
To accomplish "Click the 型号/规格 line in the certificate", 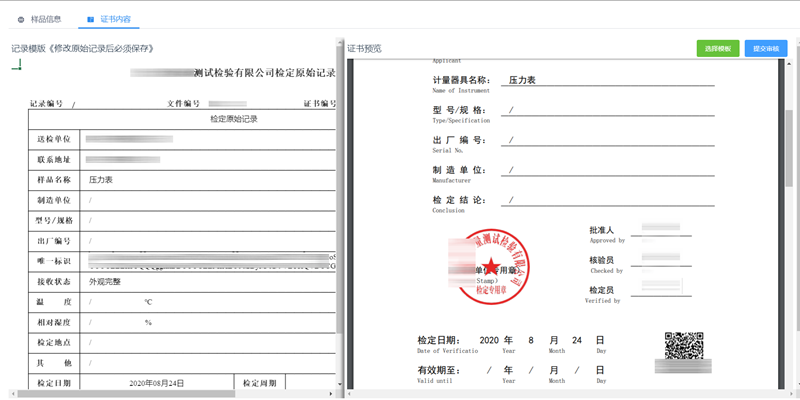I will pyautogui.click(x=608, y=110).
